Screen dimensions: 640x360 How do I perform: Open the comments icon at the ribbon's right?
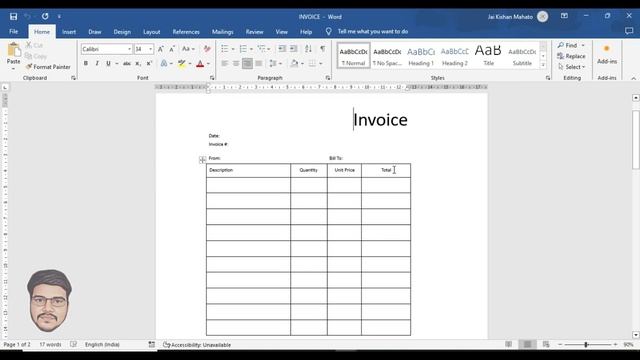coord(629,31)
